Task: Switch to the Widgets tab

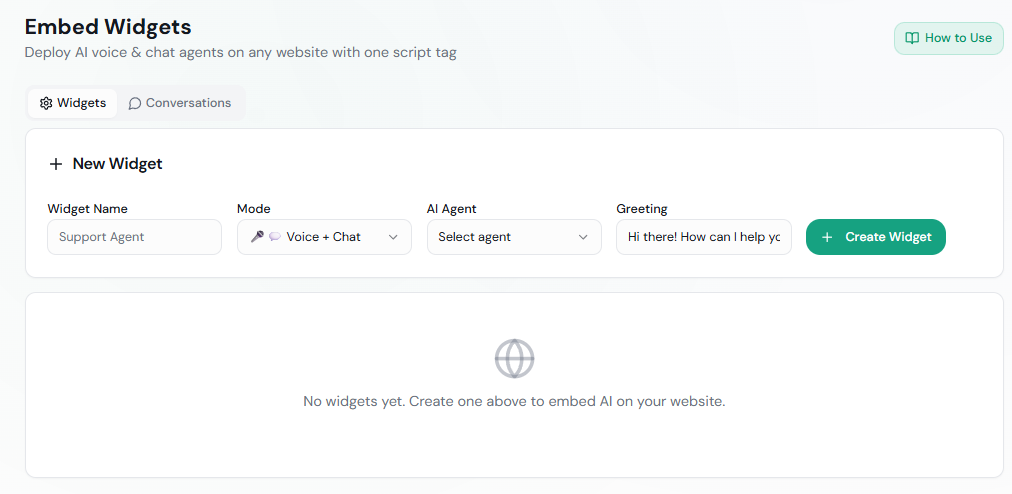Action: [72, 103]
